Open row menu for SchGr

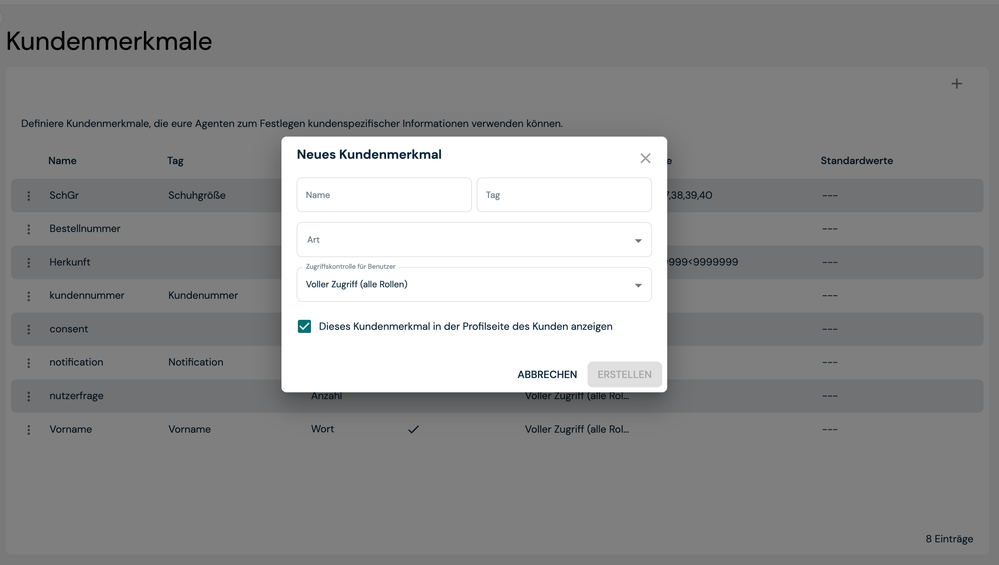pos(29,196)
